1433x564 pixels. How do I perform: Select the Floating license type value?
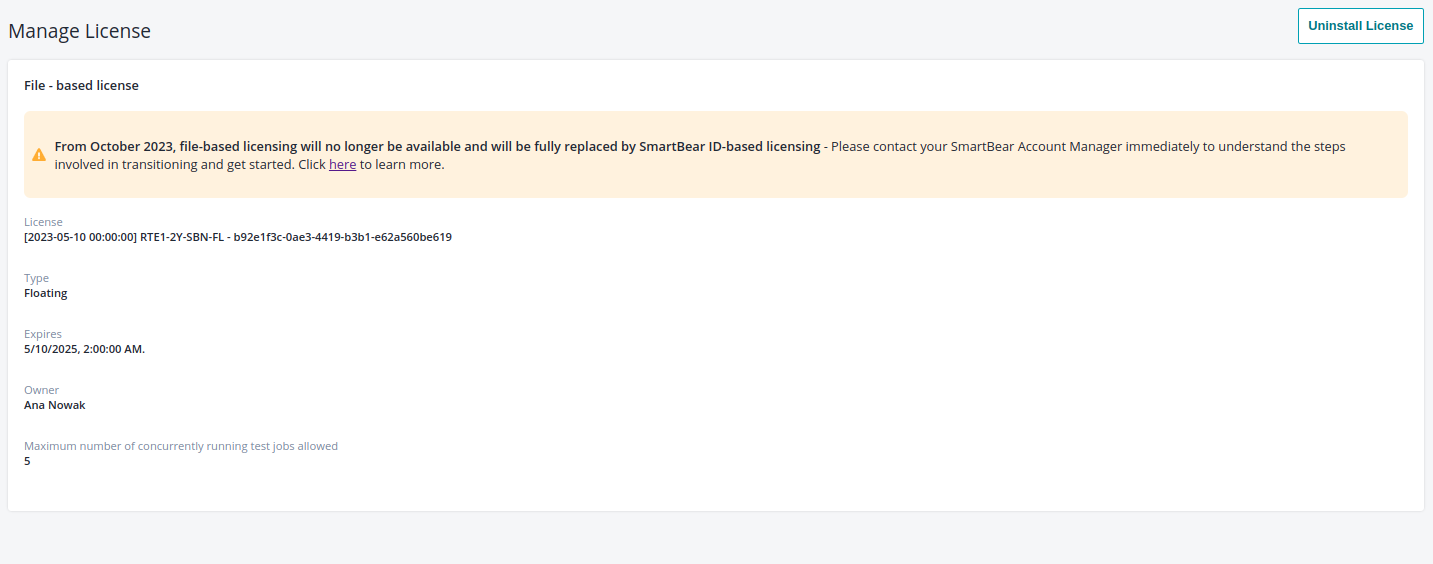tap(46, 294)
